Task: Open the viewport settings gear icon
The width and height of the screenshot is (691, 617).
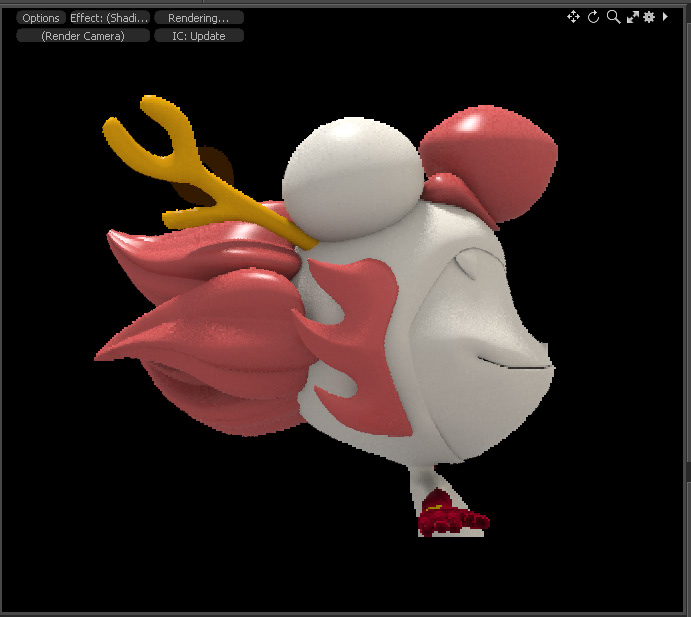Action: click(x=649, y=17)
